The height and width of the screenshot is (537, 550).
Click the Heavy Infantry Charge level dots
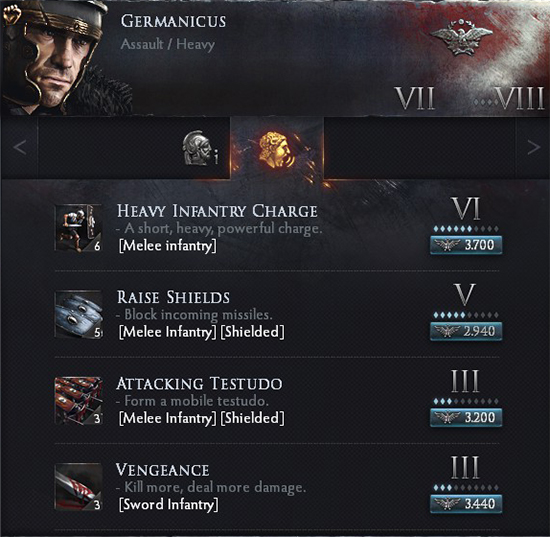pyautogui.click(x=466, y=229)
